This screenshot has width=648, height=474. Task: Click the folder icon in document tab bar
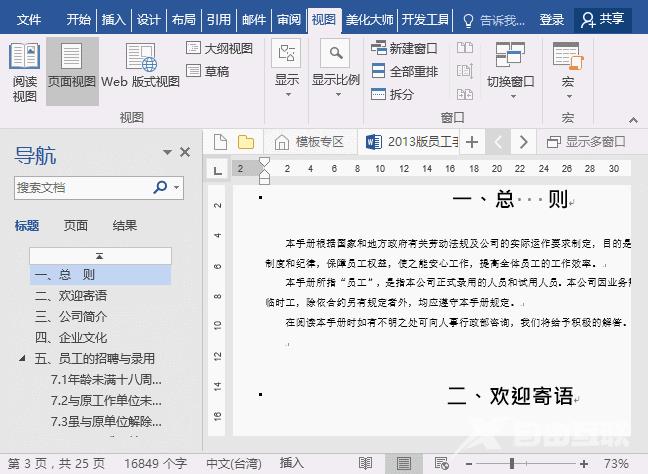[245, 142]
